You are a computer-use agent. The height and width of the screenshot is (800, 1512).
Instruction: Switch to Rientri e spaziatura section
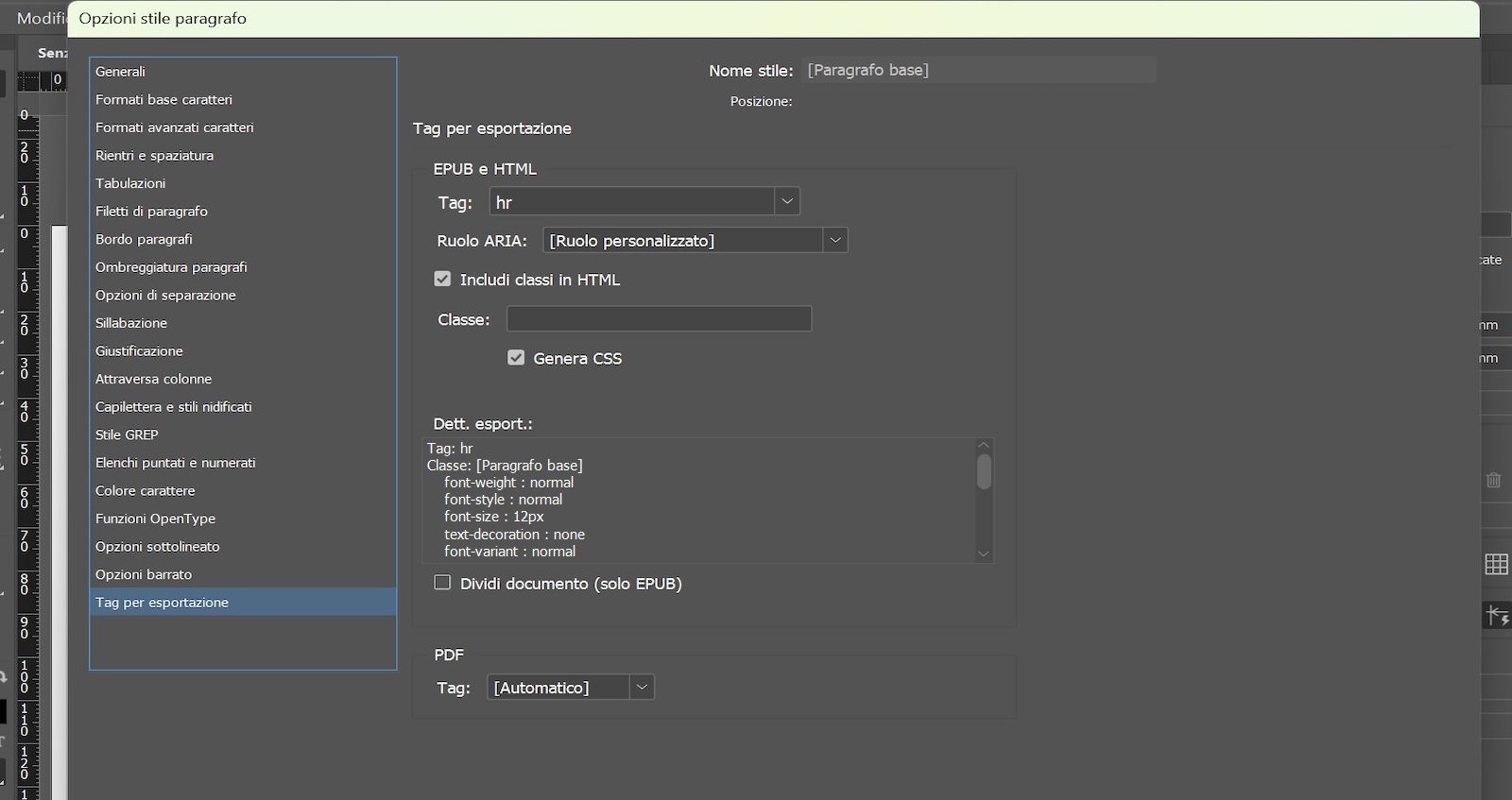tap(154, 155)
